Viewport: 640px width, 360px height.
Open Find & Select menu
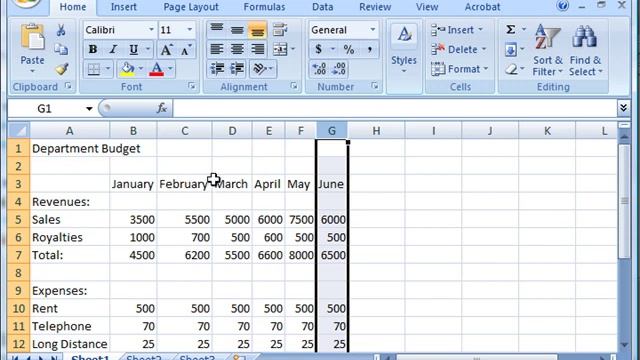click(x=585, y=50)
